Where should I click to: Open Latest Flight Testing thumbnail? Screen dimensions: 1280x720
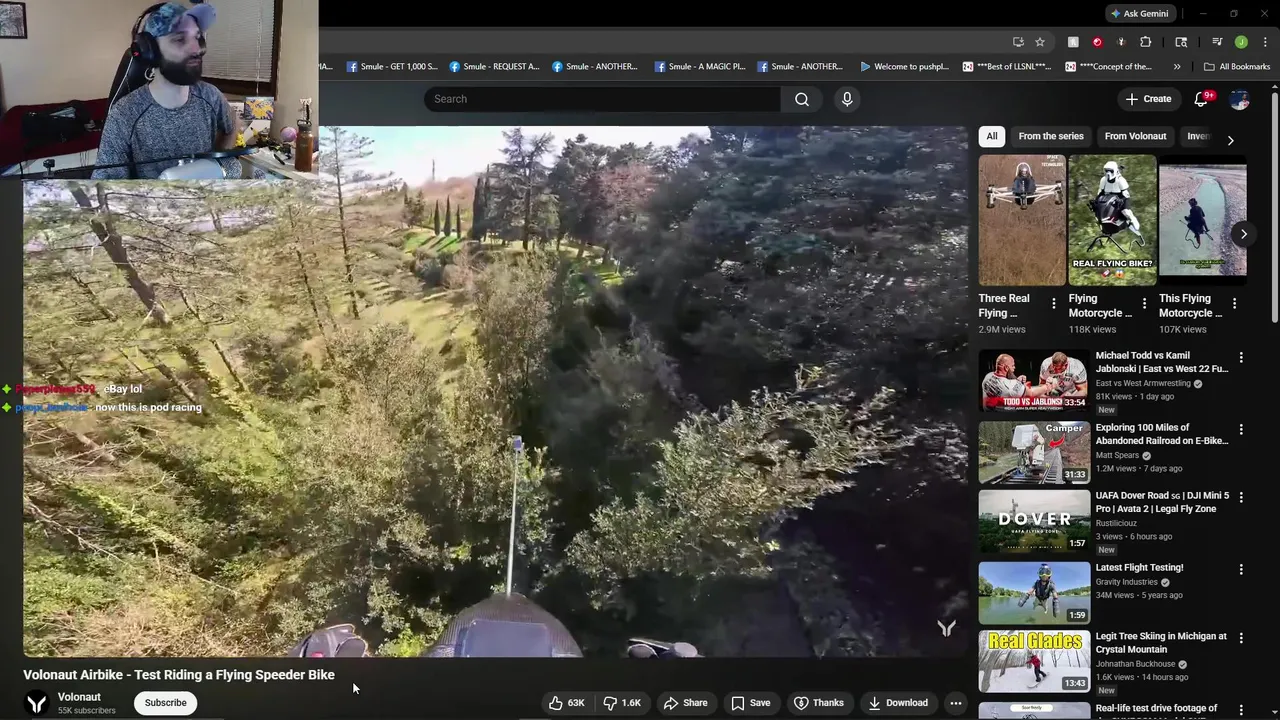(x=1034, y=592)
